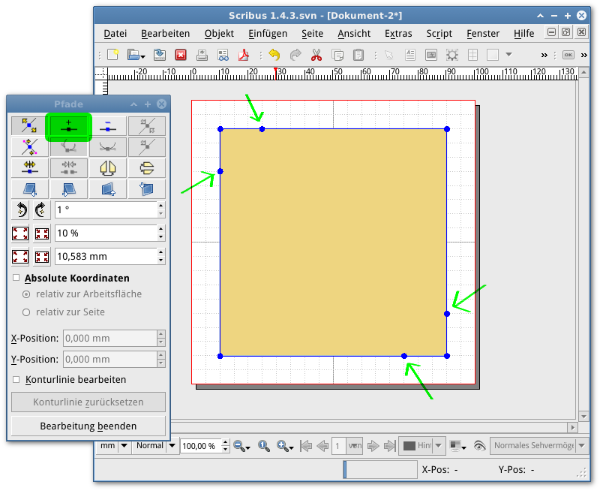This screenshot has height=491, width=600.
Task: Click the Bearbeitung beenden button
Action: click(88, 426)
